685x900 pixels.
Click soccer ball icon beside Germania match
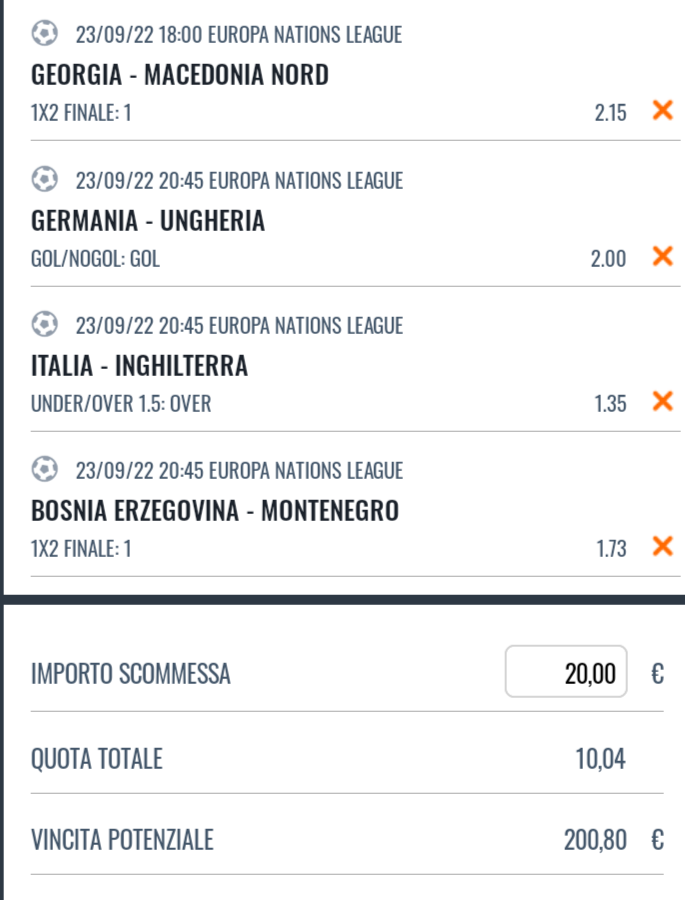pos(44,179)
